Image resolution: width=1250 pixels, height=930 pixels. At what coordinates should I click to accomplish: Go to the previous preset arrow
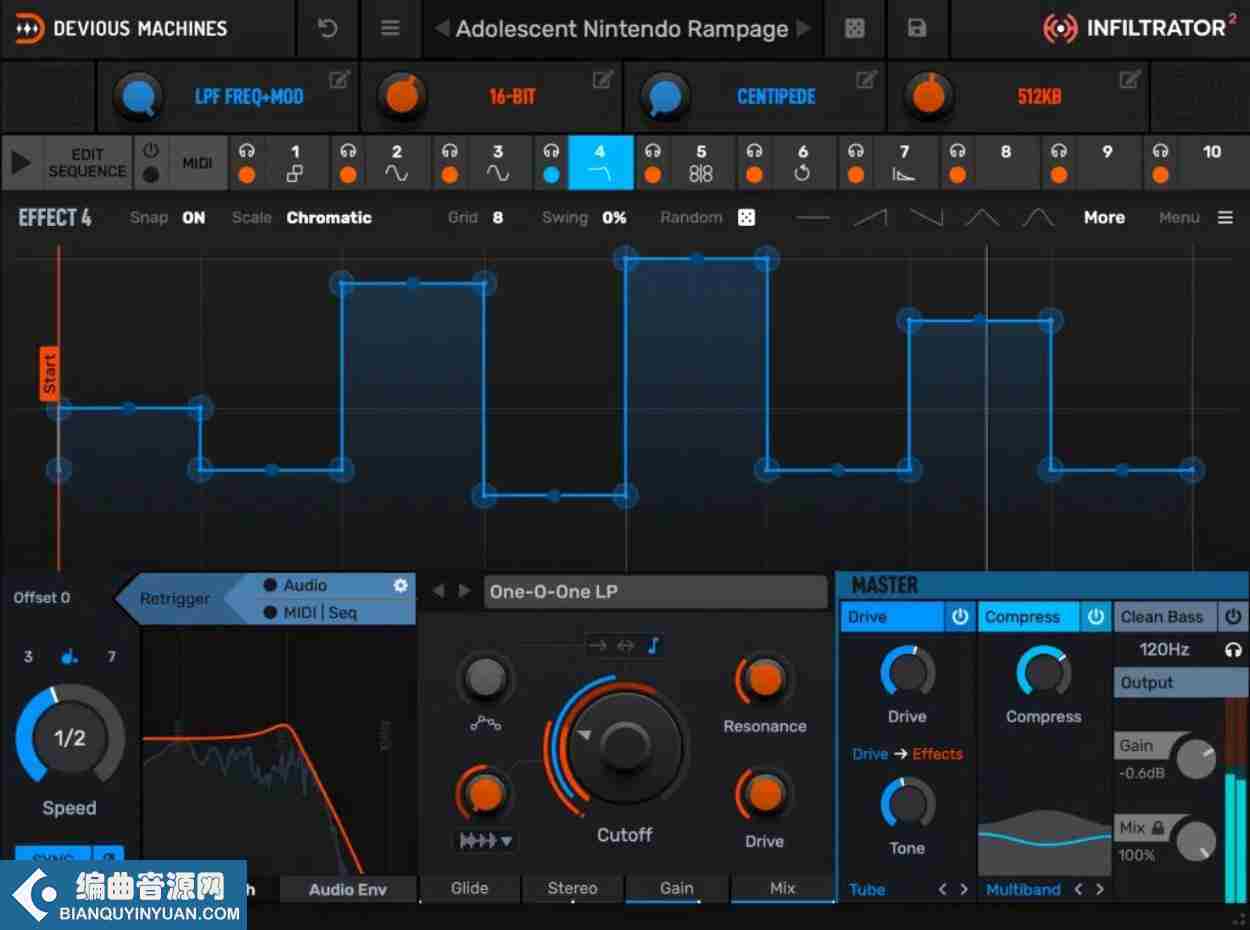(441, 29)
